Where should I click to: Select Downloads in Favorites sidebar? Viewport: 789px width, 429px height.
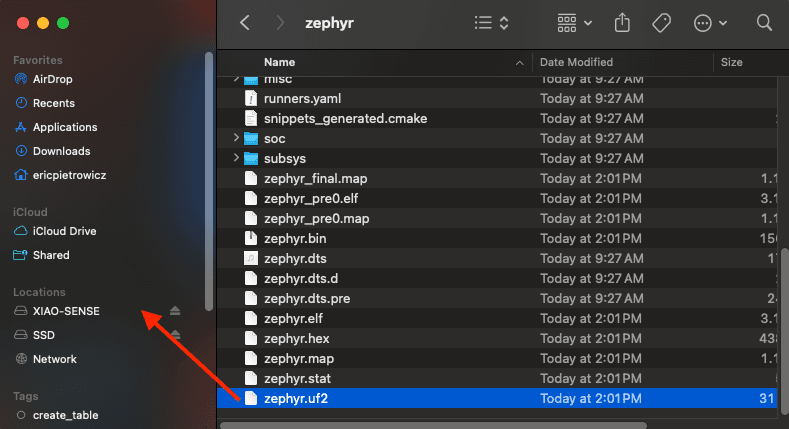(61, 151)
